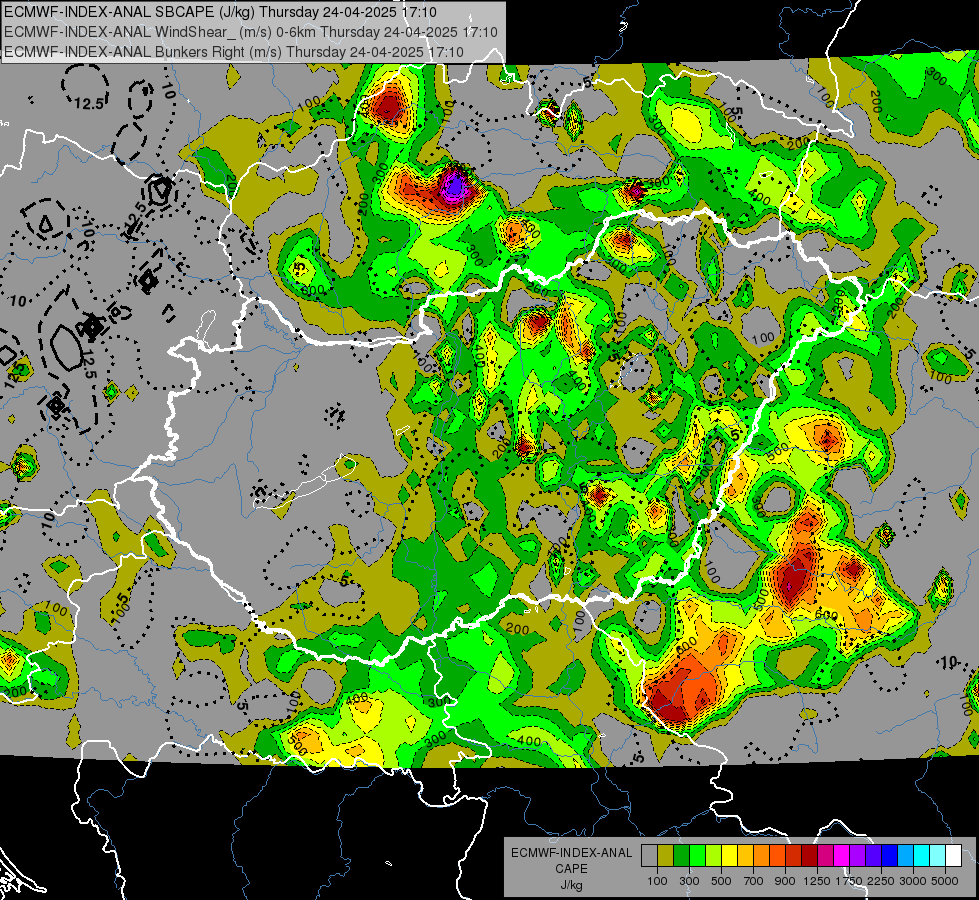The height and width of the screenshot is (900, 979).
Task: Click the 100 tick label in legend
Action: pos(657,881)
